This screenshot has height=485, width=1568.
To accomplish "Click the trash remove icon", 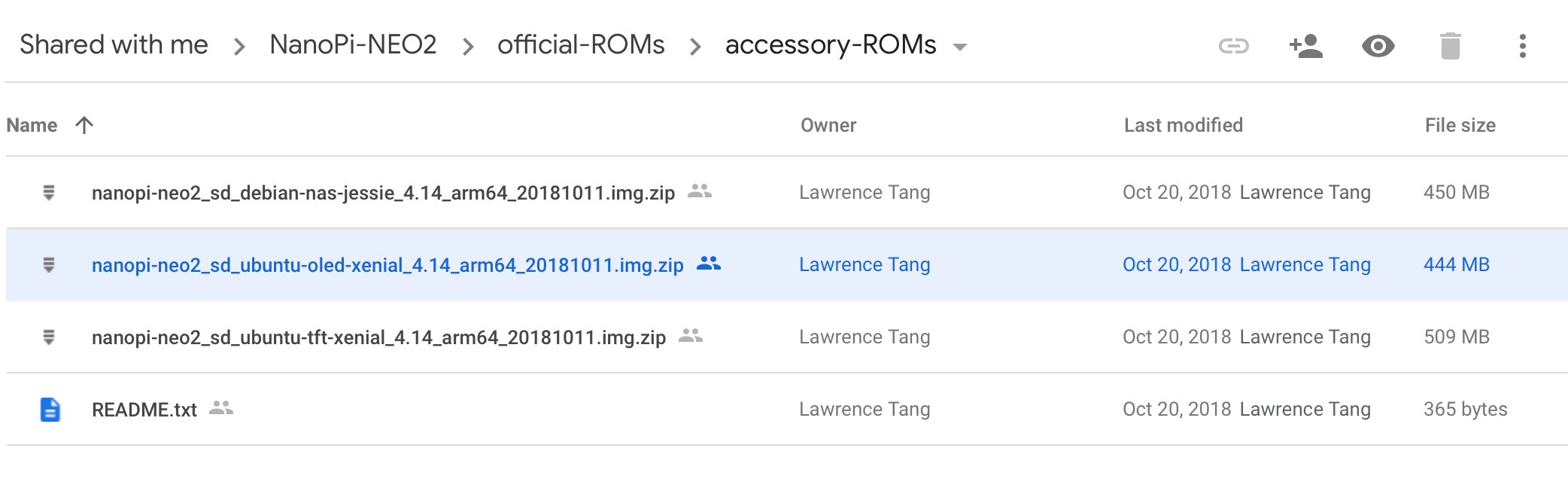I will coord(1450,47).
